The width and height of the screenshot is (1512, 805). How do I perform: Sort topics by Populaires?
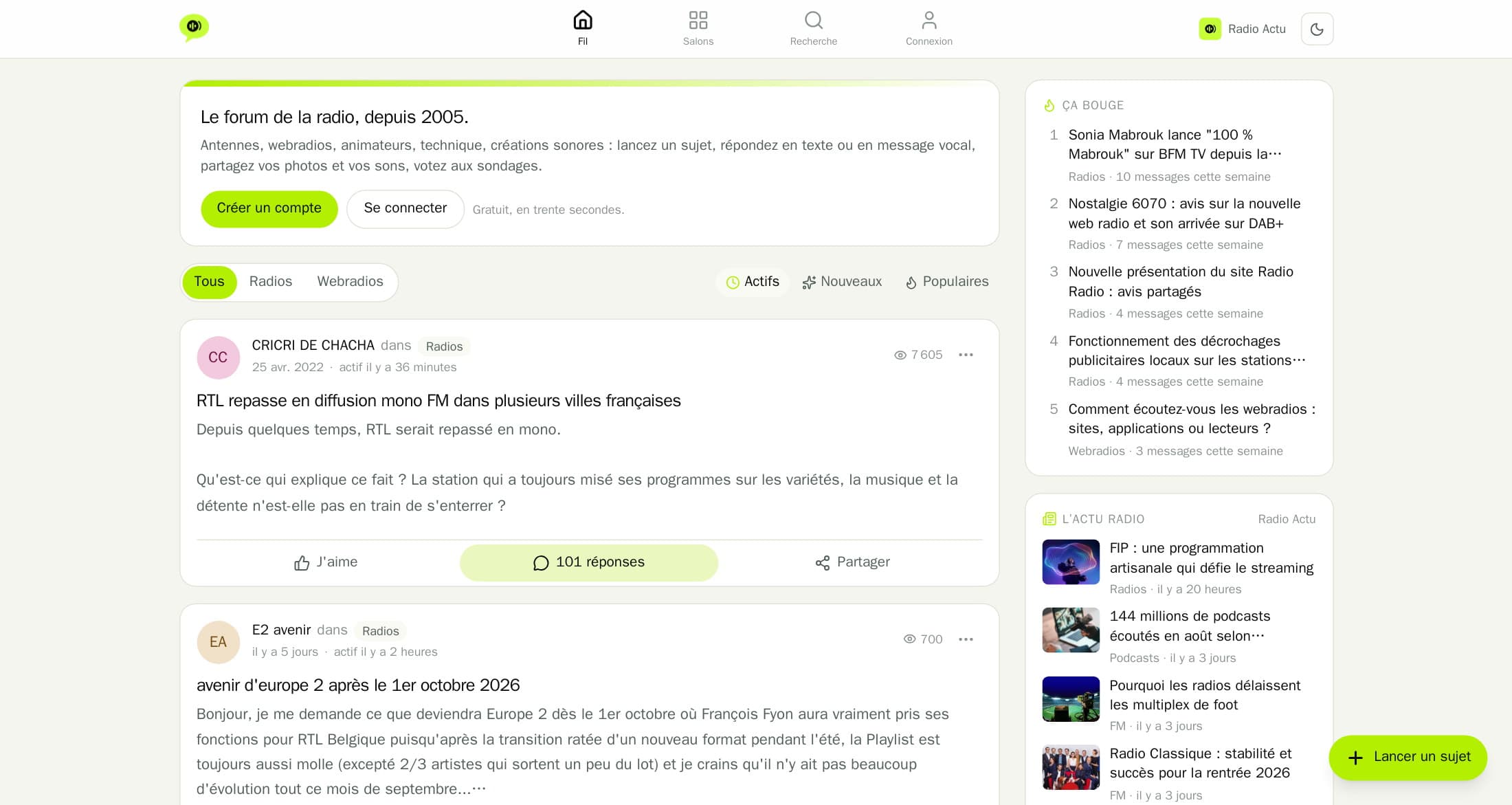tap(947, 282)
